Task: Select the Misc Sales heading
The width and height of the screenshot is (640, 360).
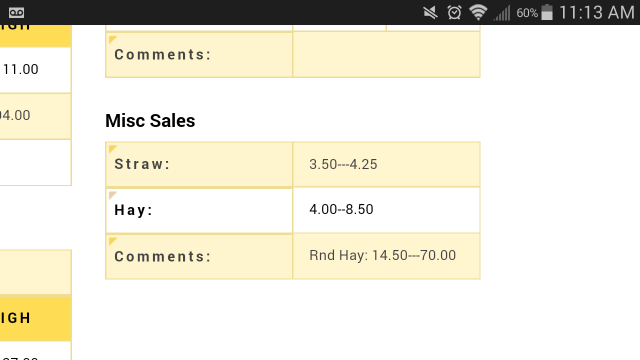Action: pyautogui.click(x=150, y=121)
